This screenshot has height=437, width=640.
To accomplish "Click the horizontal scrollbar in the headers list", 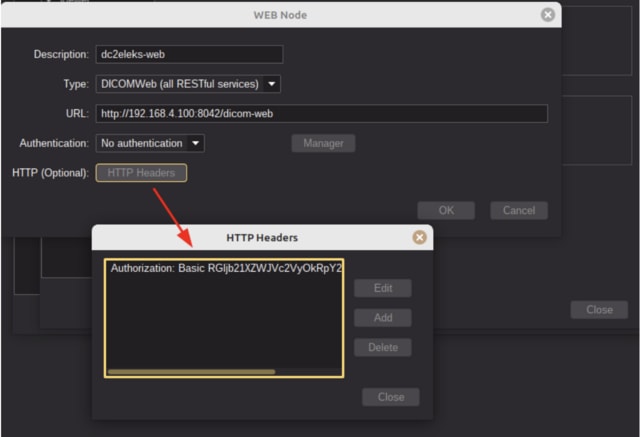I will pyautogui.click(x=190, y=372).
